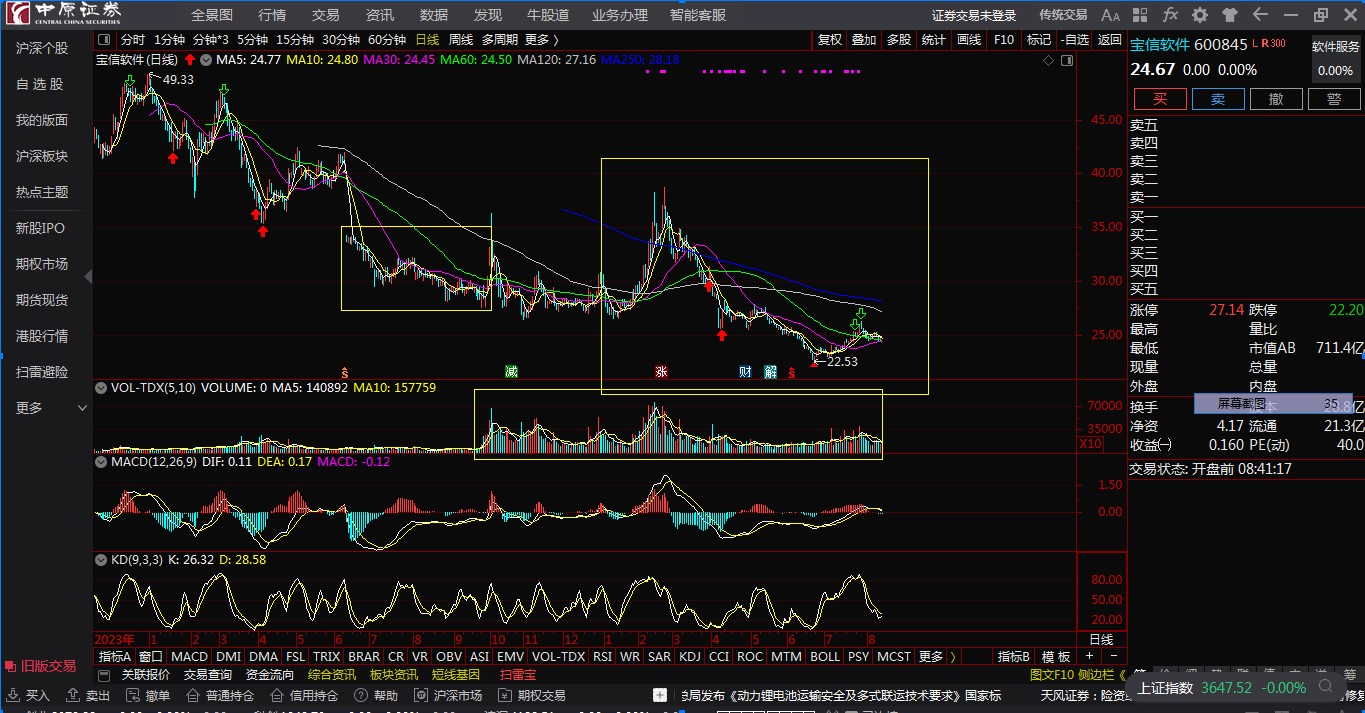Switch to the KDJ indicator tab

coord(690,657)
